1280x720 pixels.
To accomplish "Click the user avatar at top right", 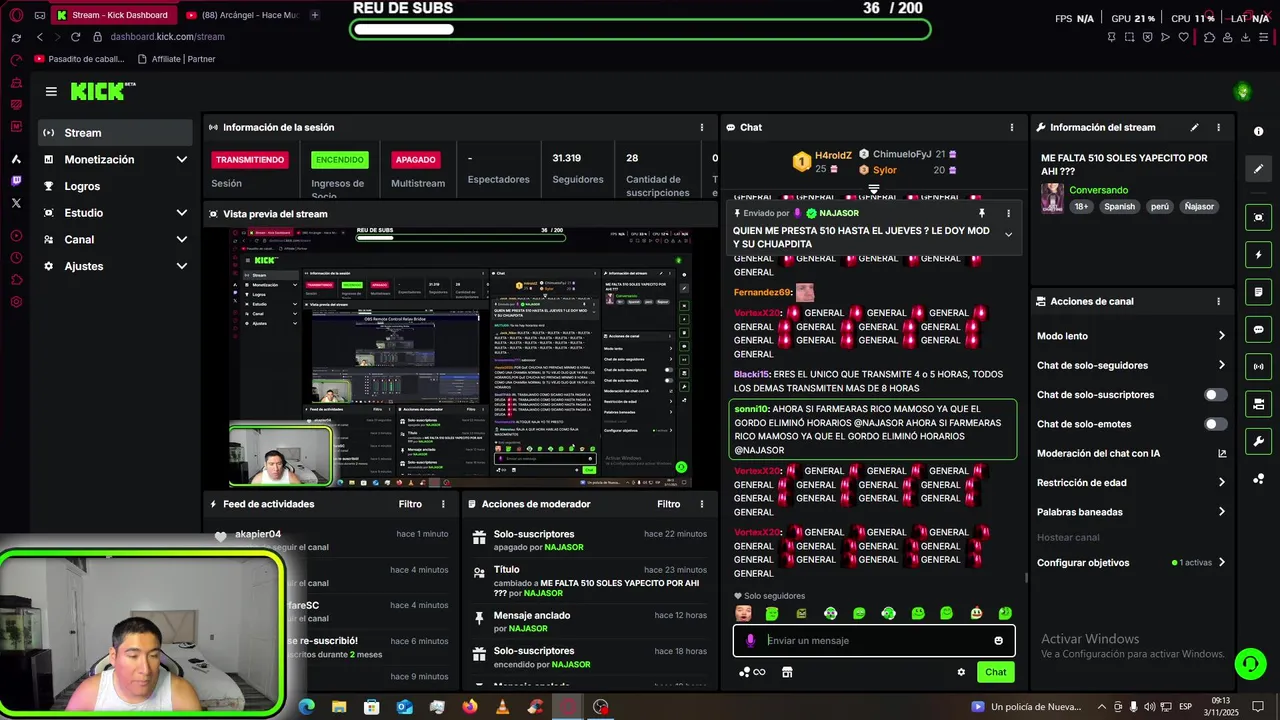I will 1243,92.
